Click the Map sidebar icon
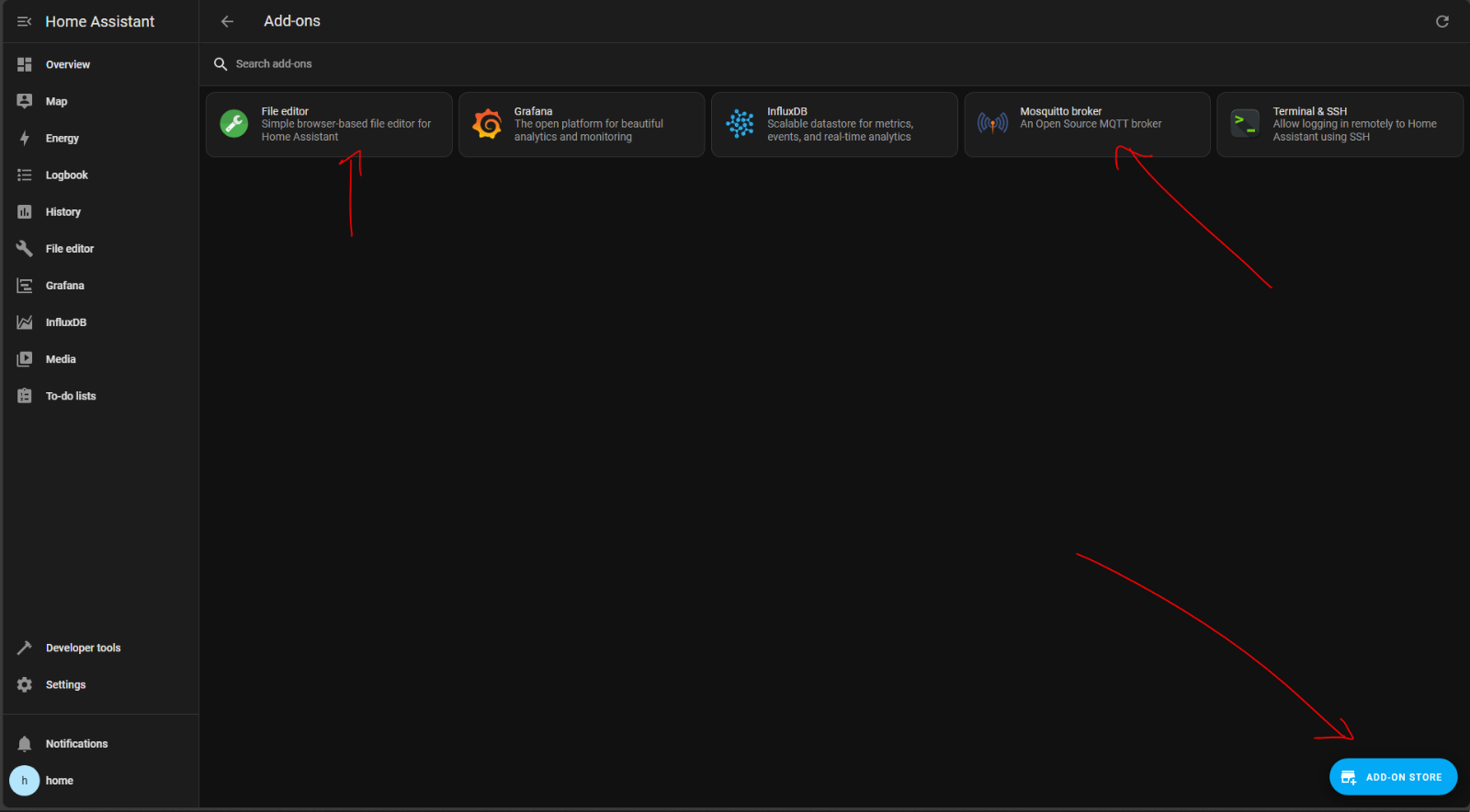Screen dimensions: 1470x812 point(25,101)
